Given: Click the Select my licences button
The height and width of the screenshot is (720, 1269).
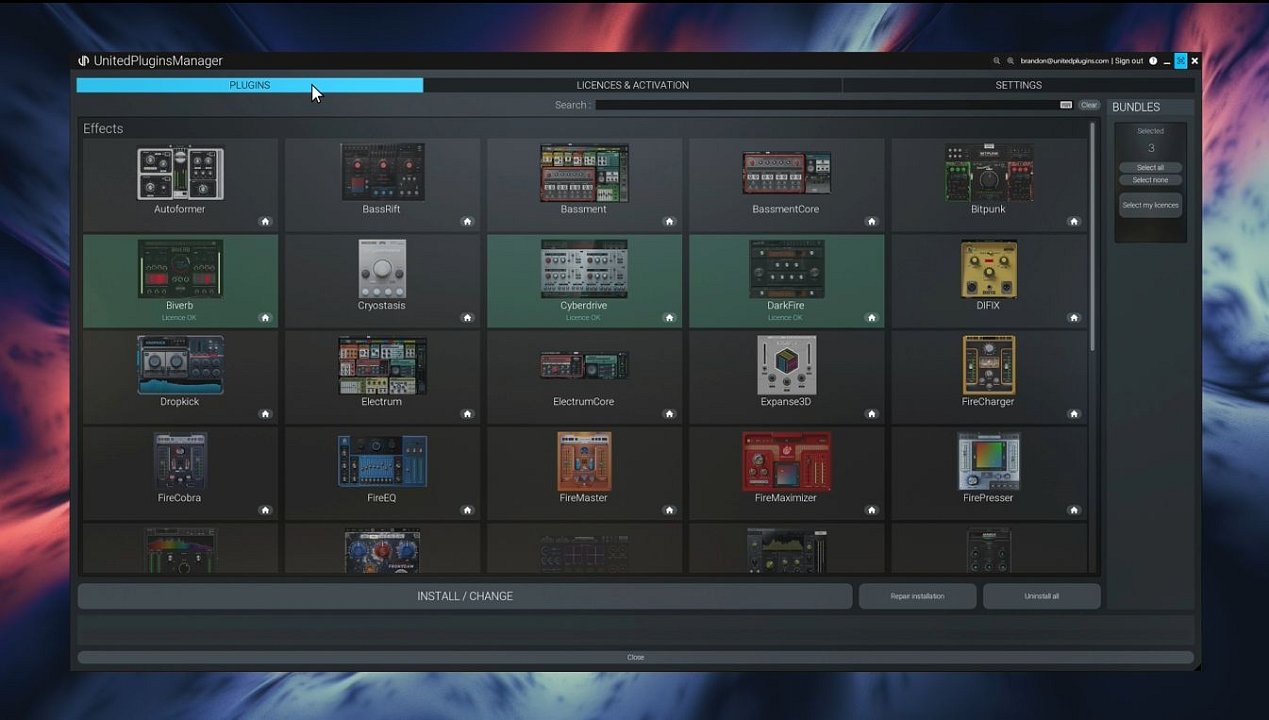Looking at the screenshot, I should (1150, 205).
